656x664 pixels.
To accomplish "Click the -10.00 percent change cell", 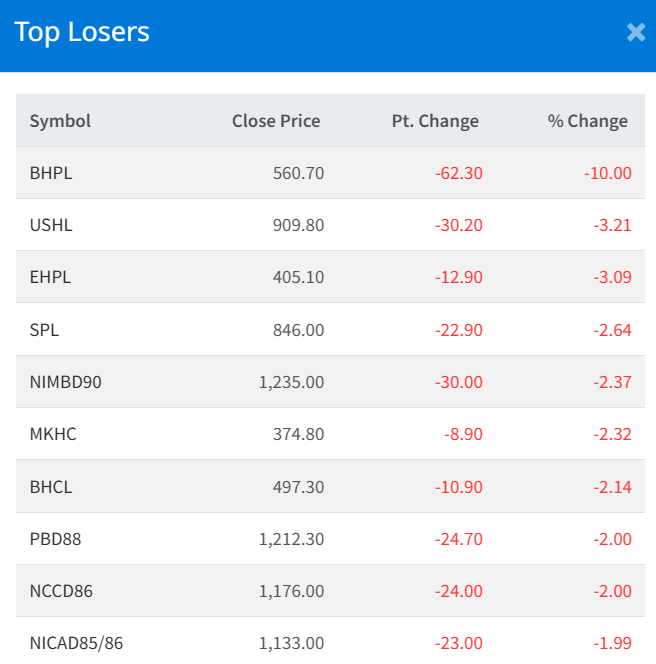I will click(x=608, y=173).
